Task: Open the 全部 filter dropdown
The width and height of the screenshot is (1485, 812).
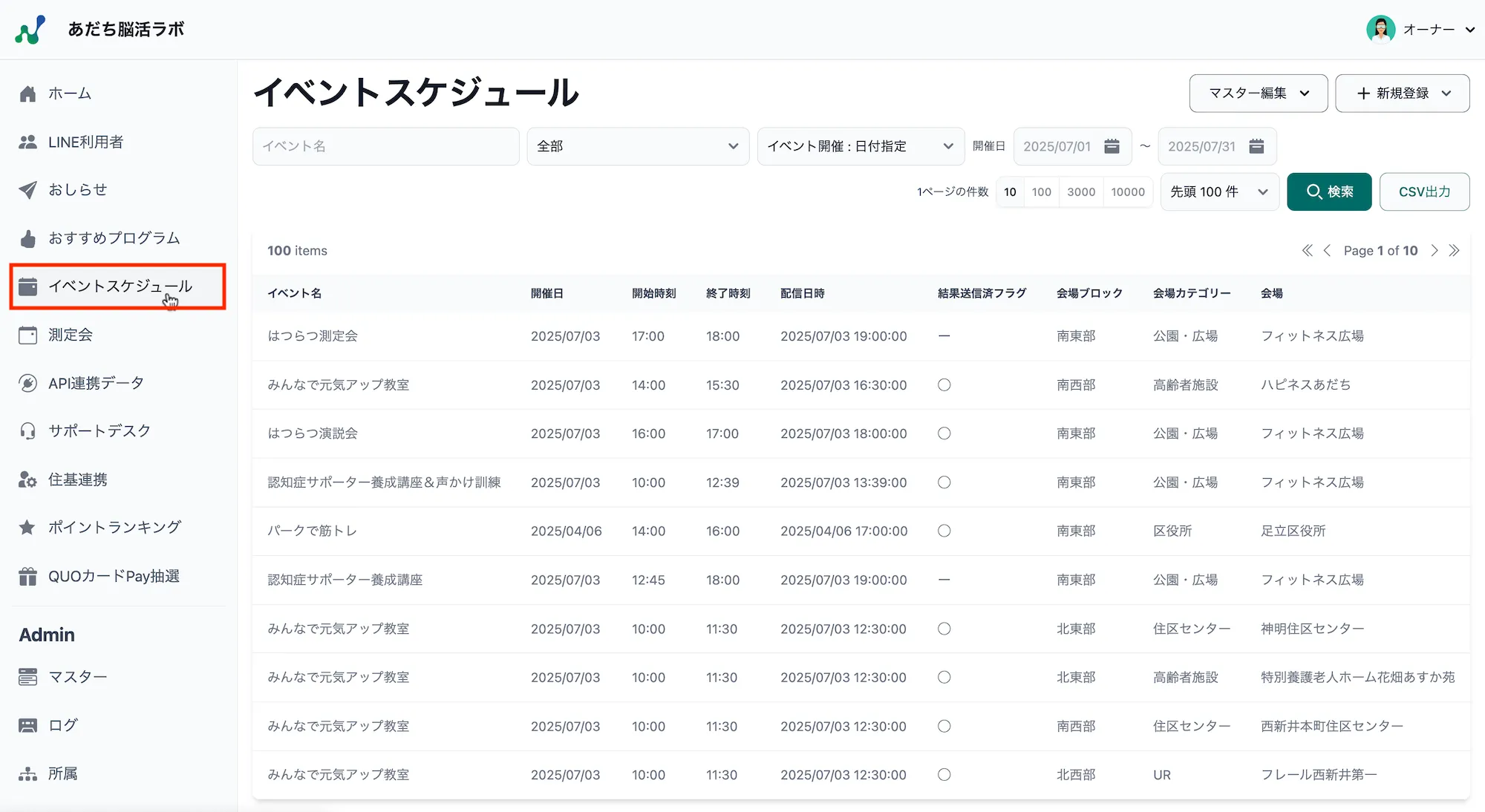Action: (x=637, y=146)
